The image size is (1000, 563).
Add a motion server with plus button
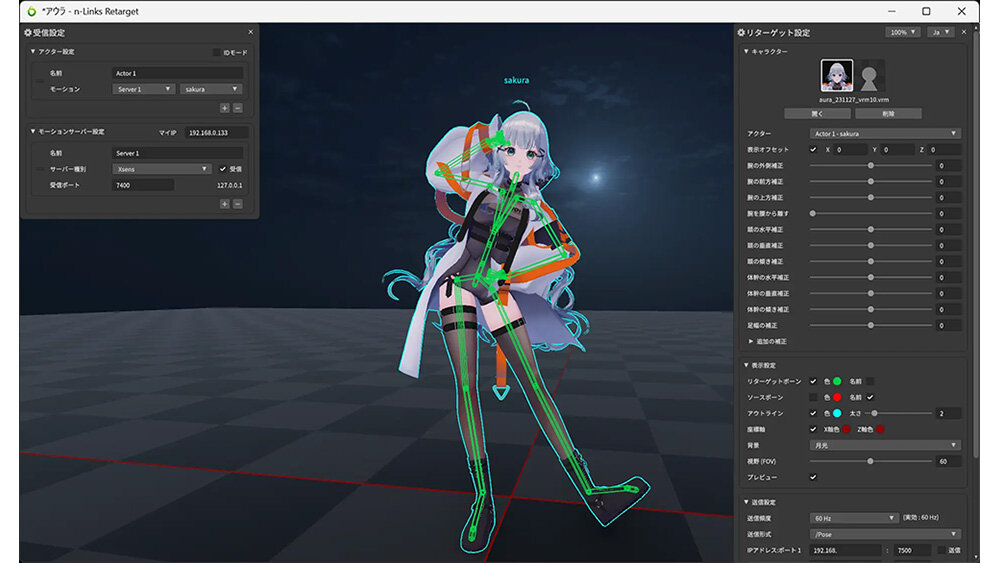(224, 203)
